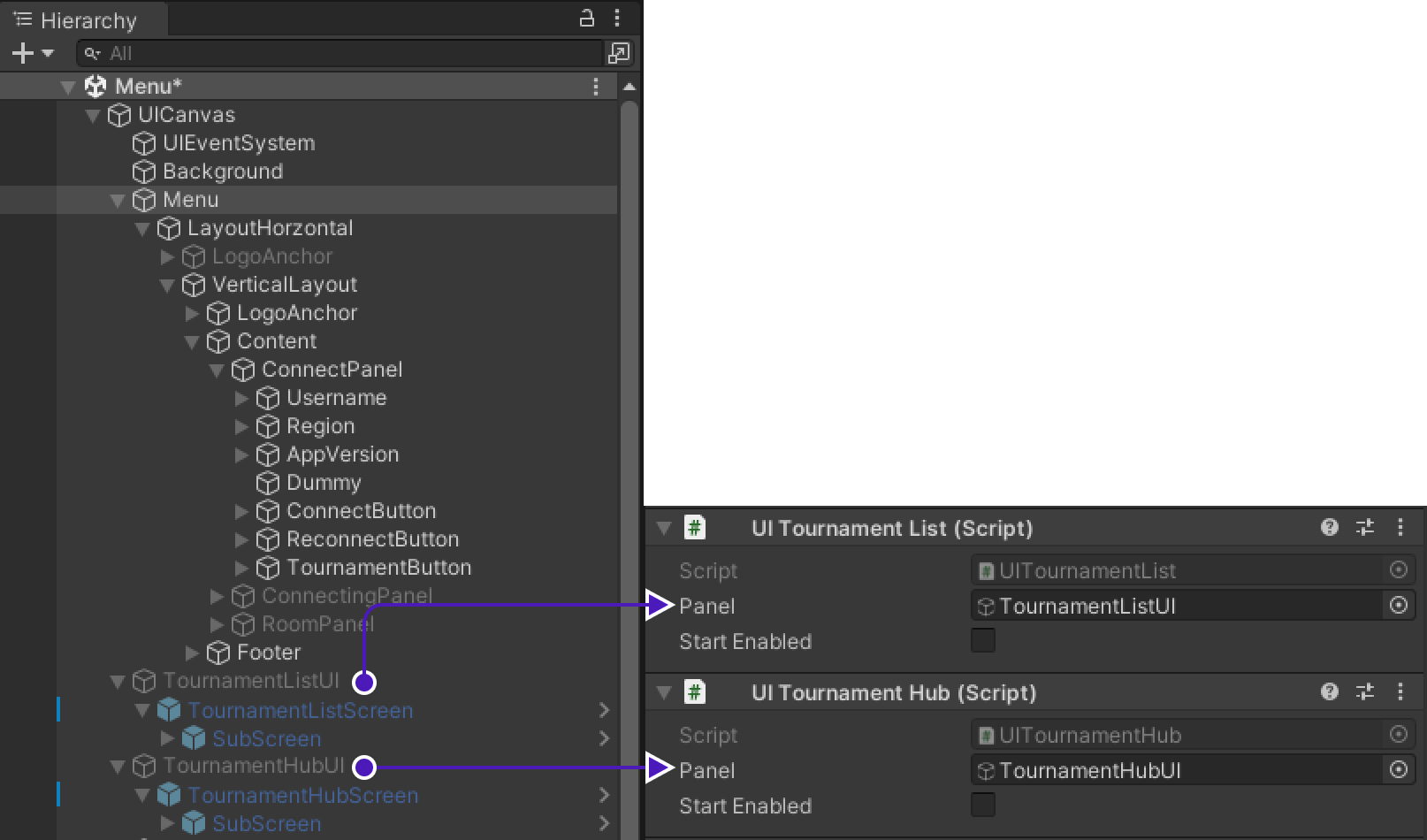Open the scene search window icon
The image size is (1427, 840).
(619, 53)
